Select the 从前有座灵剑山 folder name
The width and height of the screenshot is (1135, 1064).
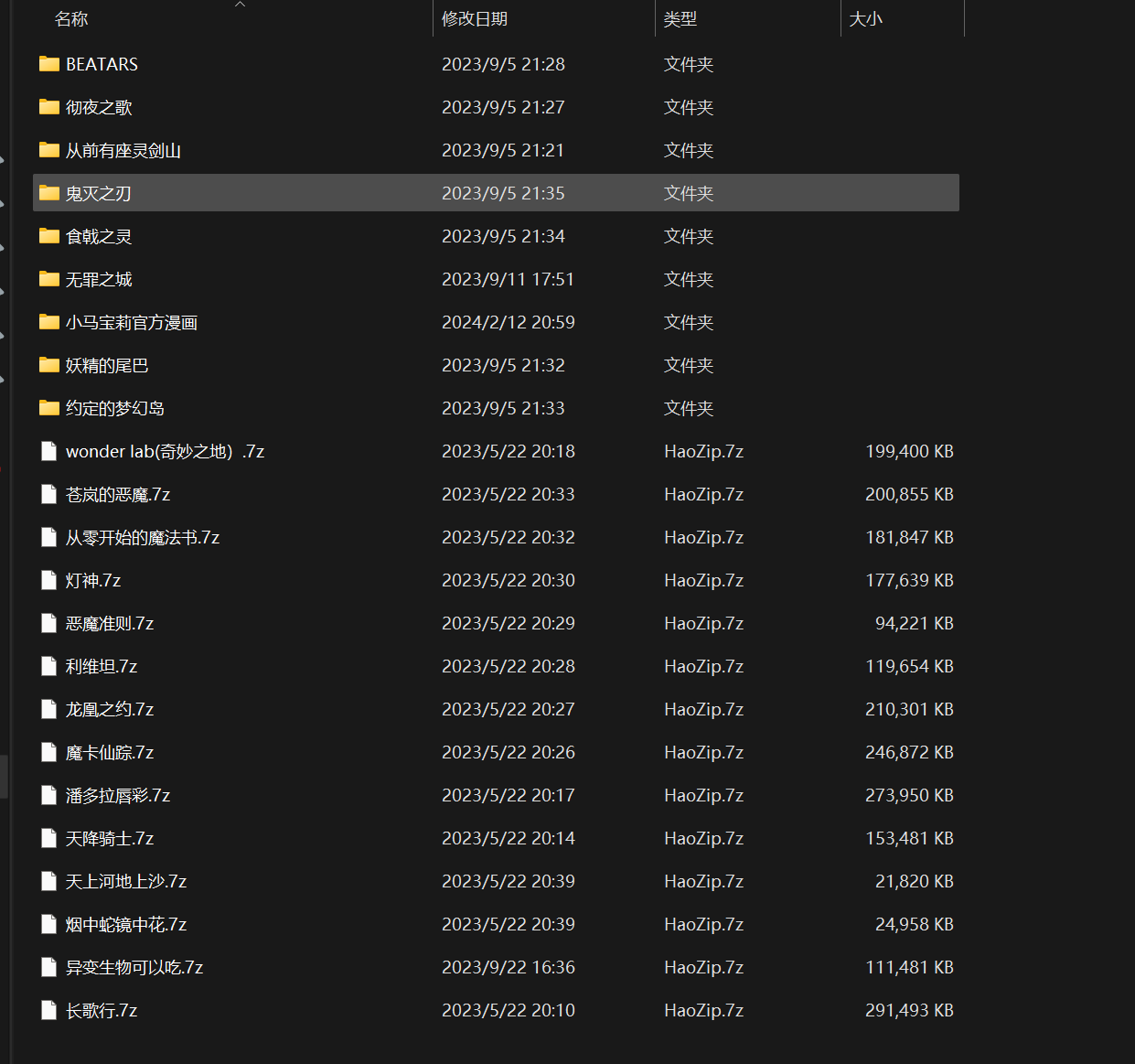(123, 150)
